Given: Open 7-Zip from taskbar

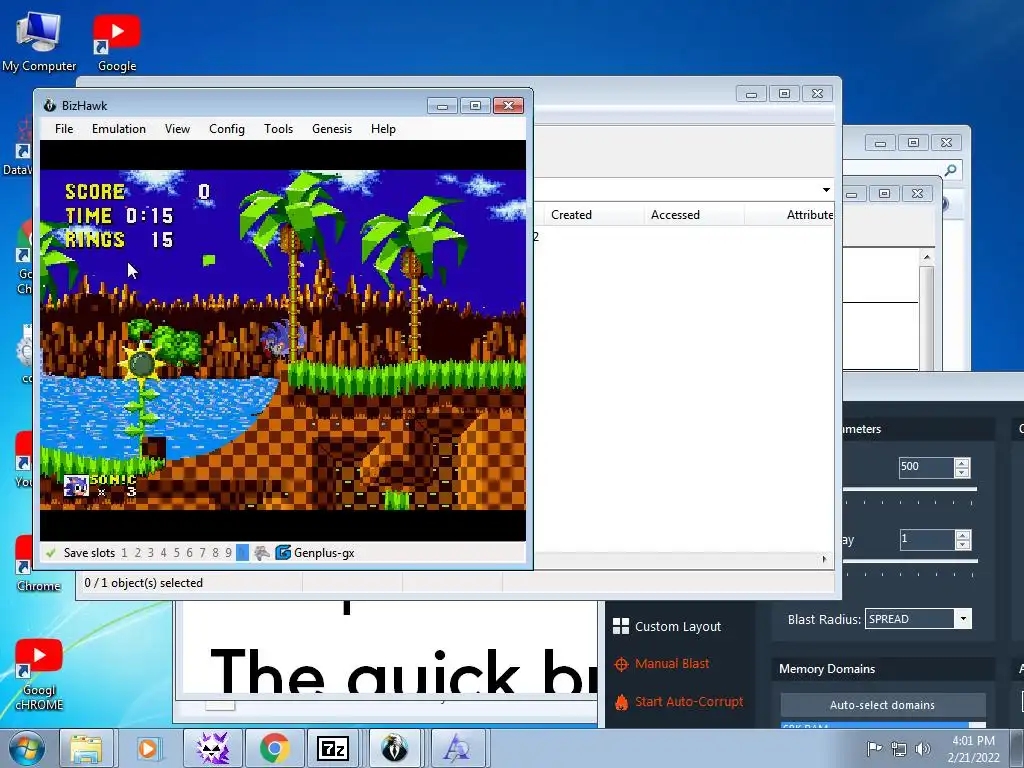Looking at the screenshot, I should coord(332,748).
